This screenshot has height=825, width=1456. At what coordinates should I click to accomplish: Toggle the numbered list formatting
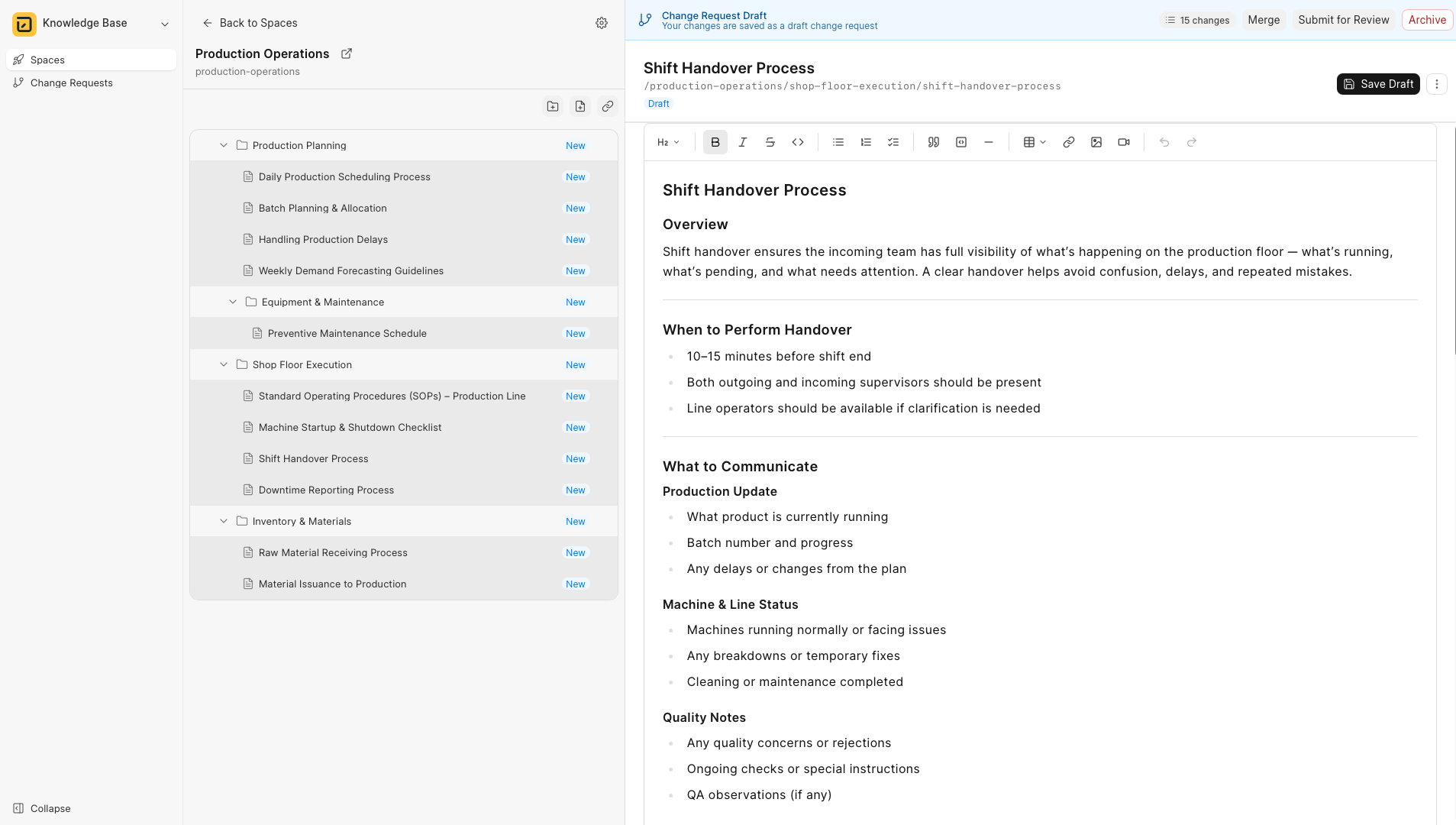pyautogui.click(x=865, y=142)
